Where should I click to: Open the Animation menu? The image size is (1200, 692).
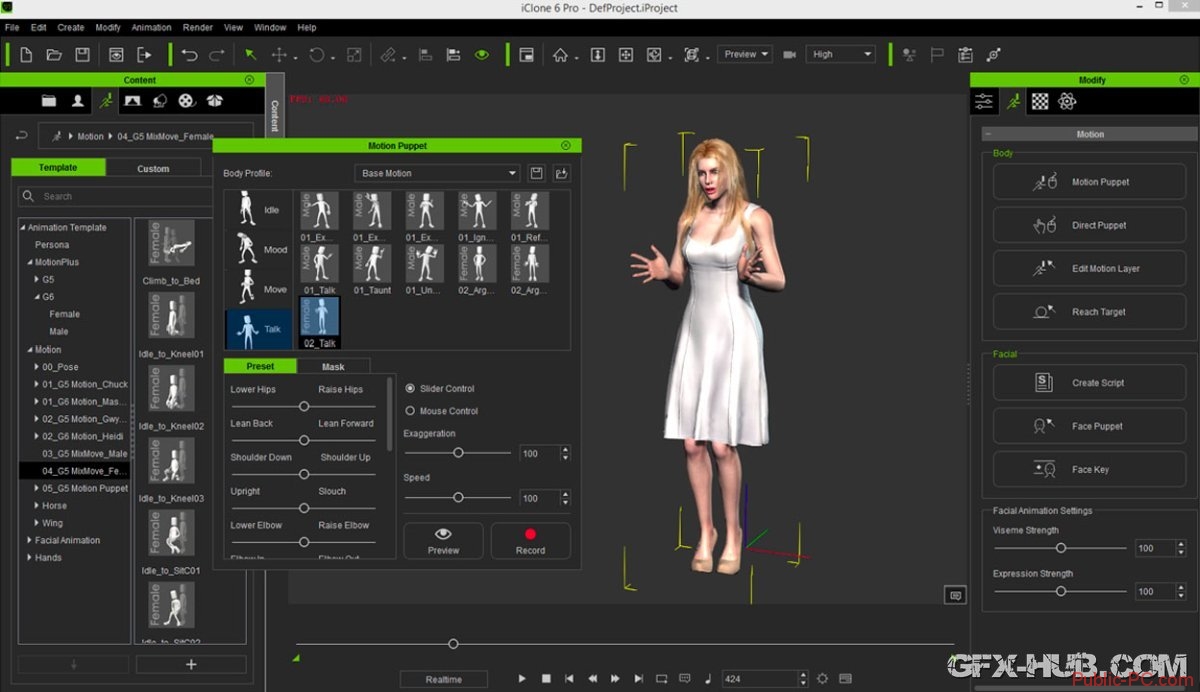(151, 27)
